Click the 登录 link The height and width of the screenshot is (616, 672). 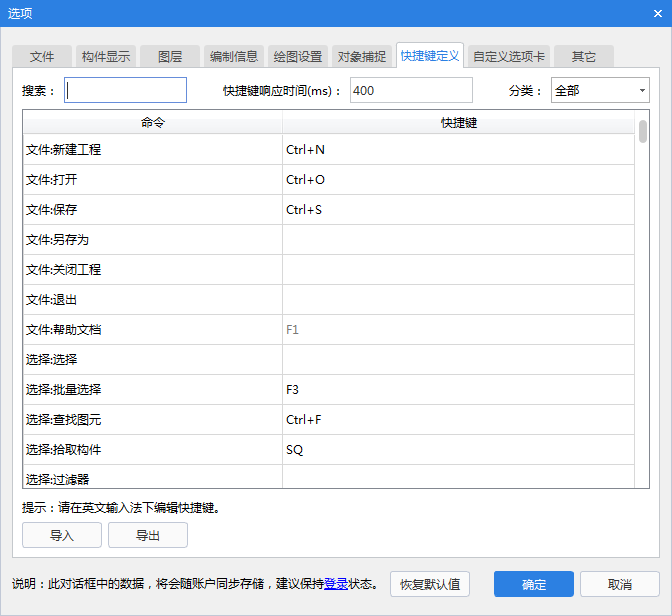click(335, 584)
